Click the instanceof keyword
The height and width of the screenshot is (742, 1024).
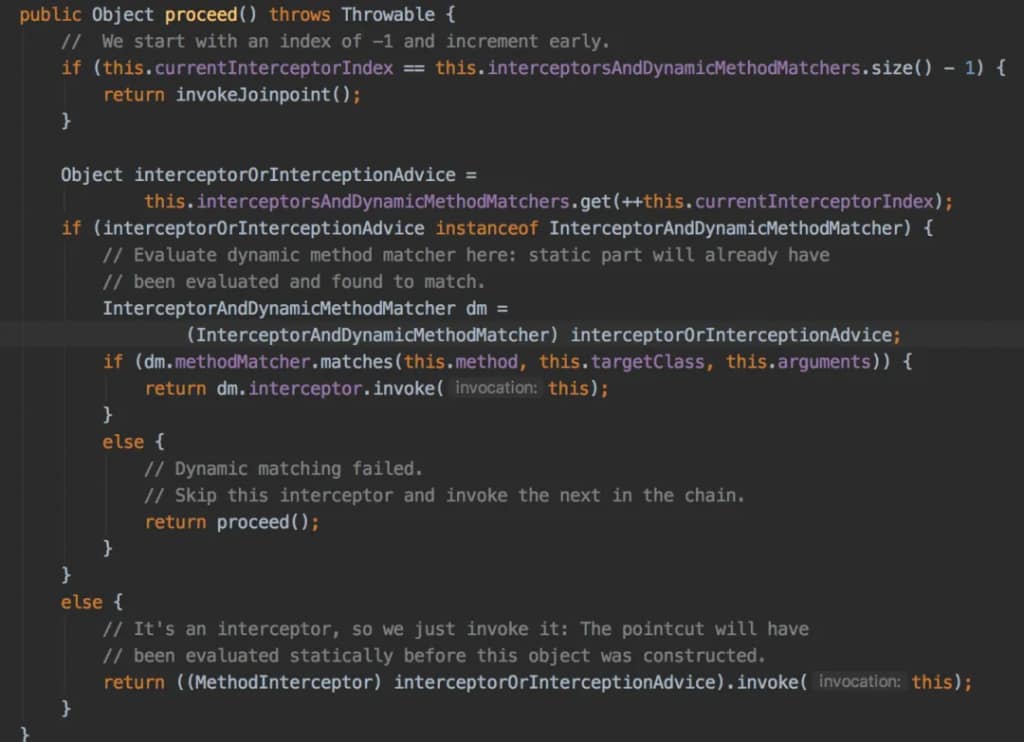[x=491, y=228]
